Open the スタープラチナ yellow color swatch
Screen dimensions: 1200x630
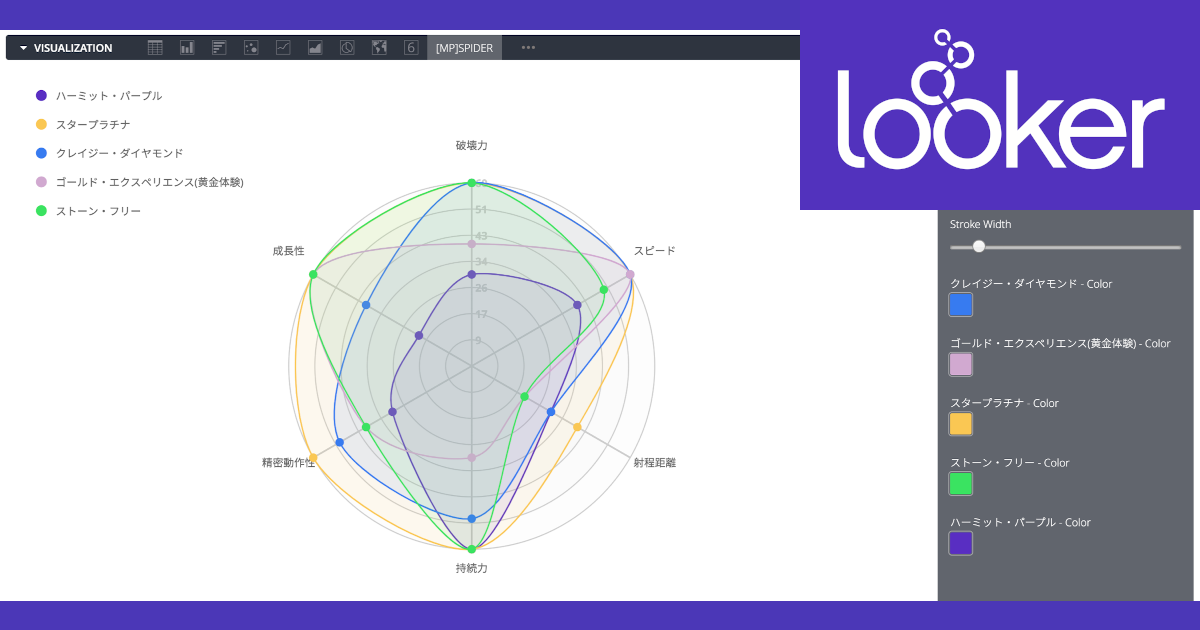tap(960, 424)
